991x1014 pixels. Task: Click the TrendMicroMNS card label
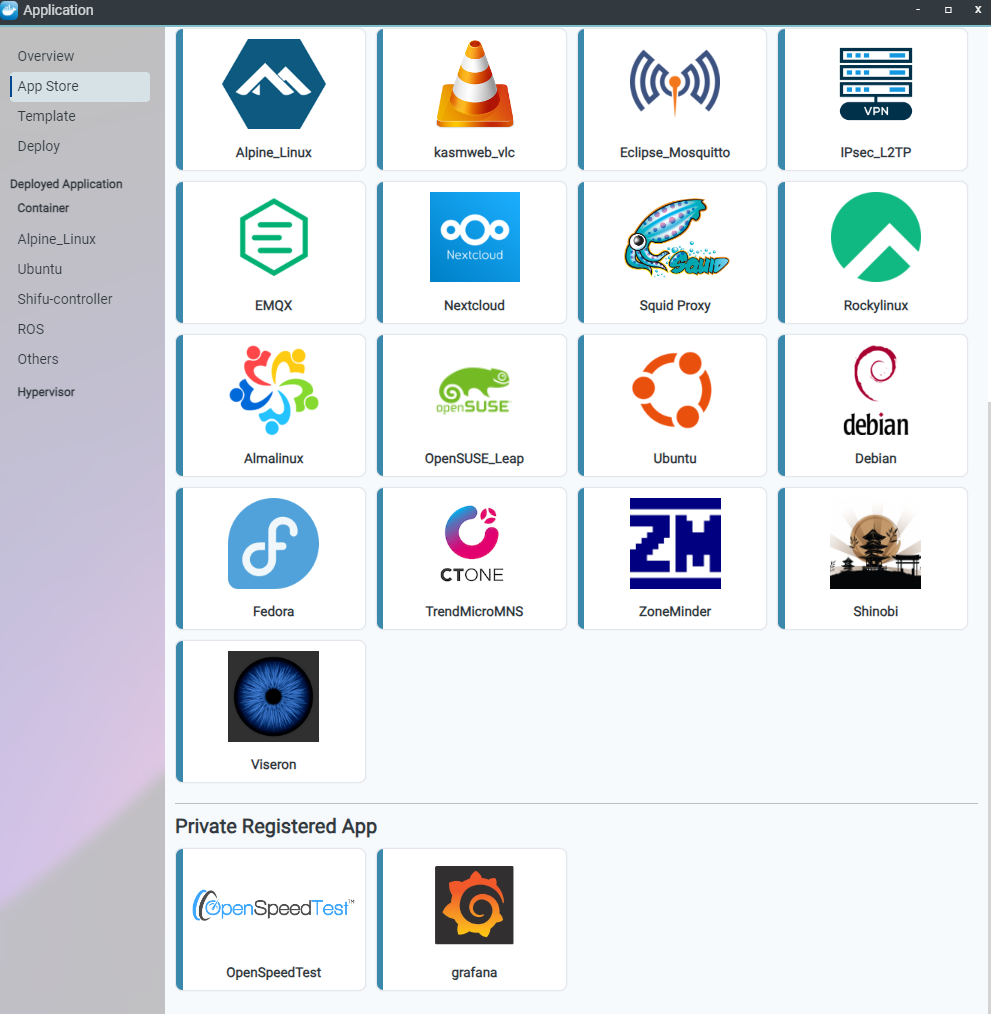coord(474,611)
